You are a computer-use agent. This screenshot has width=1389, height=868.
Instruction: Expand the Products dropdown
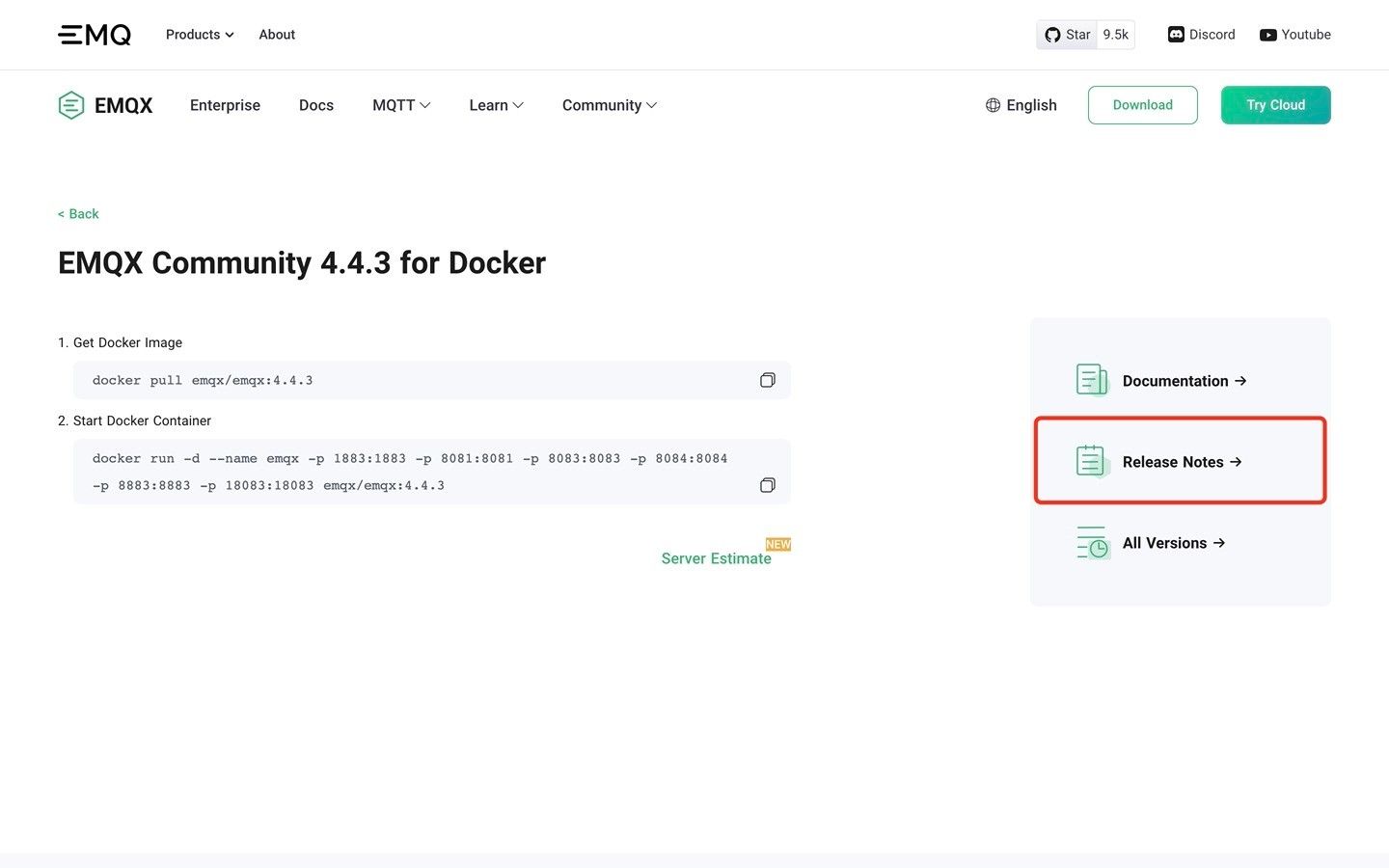pyautogui.click(x=200, y=35)
